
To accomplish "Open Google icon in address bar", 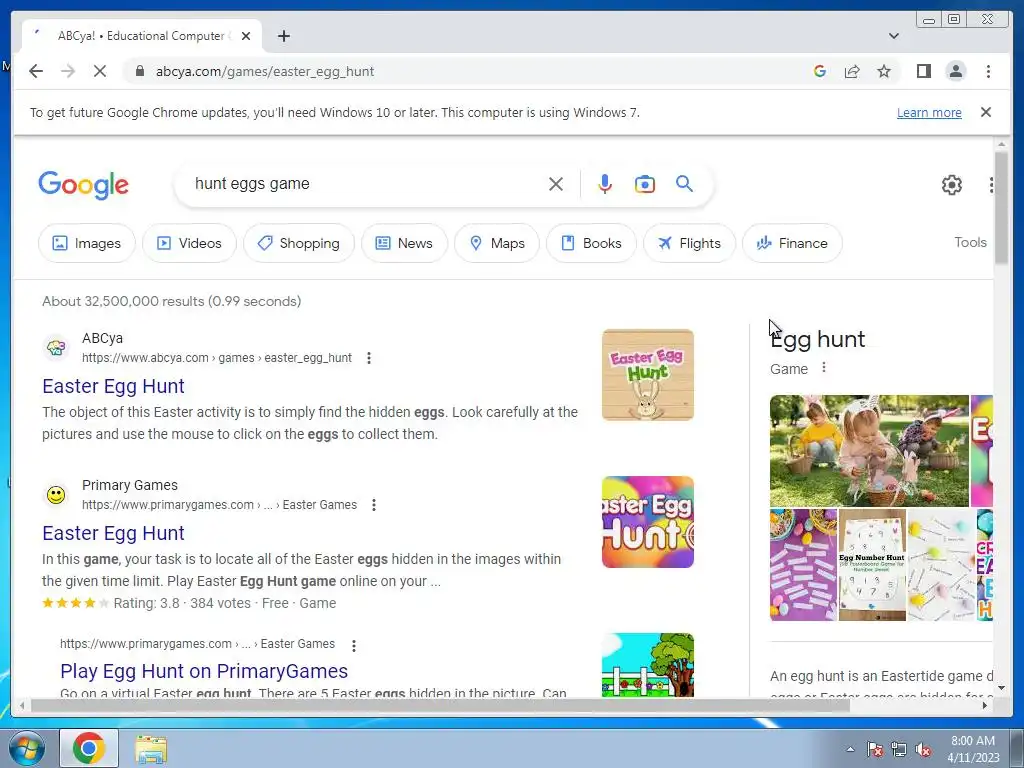I will (x=820, y=71).
